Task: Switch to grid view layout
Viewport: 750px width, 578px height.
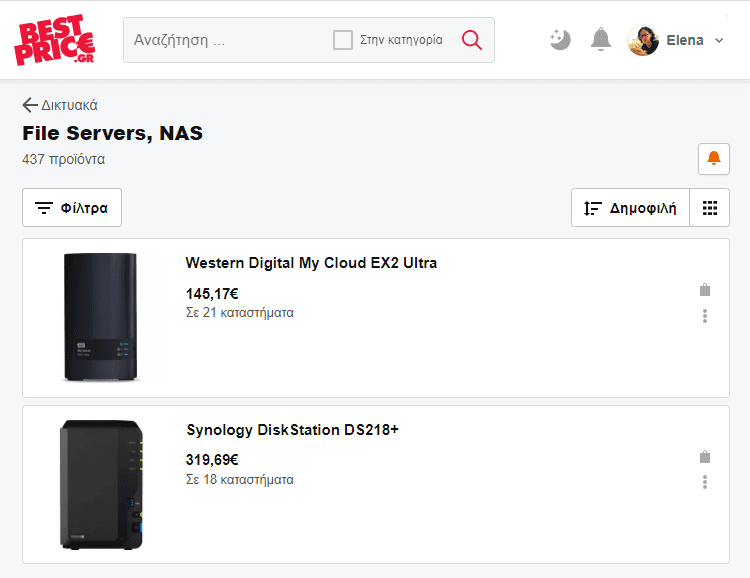Action: tap(710, 208)
